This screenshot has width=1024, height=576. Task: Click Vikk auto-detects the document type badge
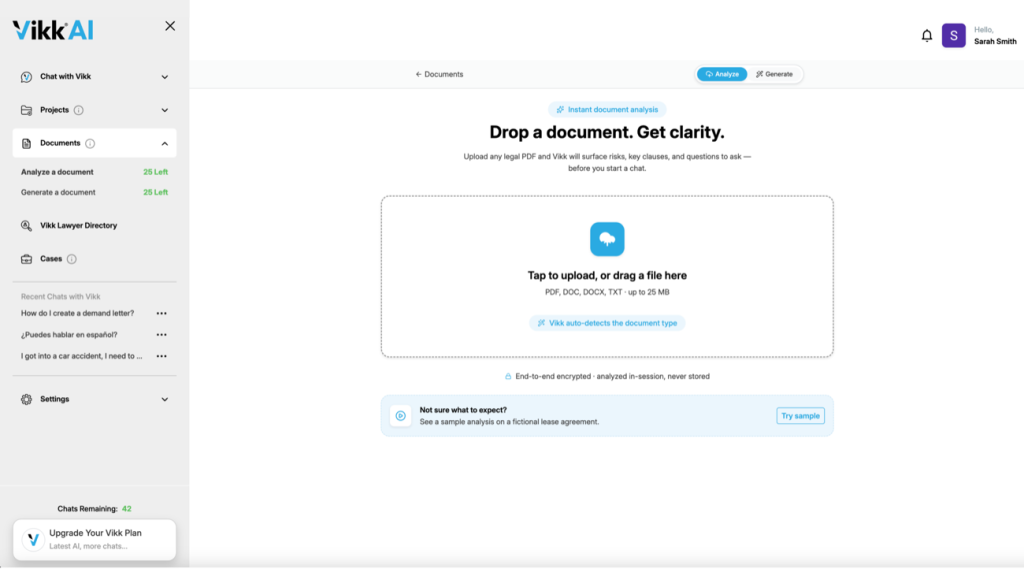click(x=607, y=323)
